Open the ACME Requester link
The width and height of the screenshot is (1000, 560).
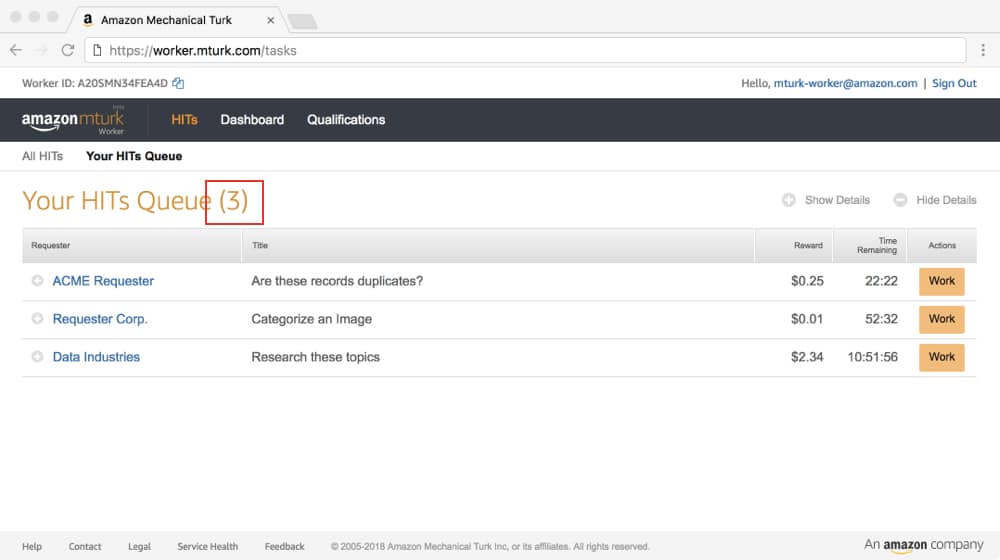coord(103,281)
